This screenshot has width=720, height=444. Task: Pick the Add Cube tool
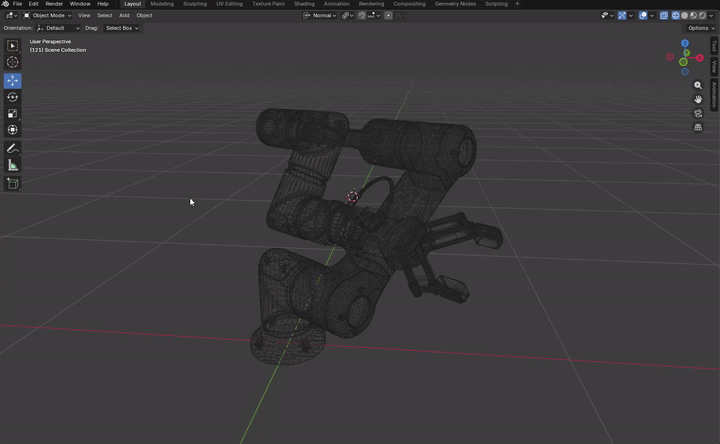coord(12,184)
